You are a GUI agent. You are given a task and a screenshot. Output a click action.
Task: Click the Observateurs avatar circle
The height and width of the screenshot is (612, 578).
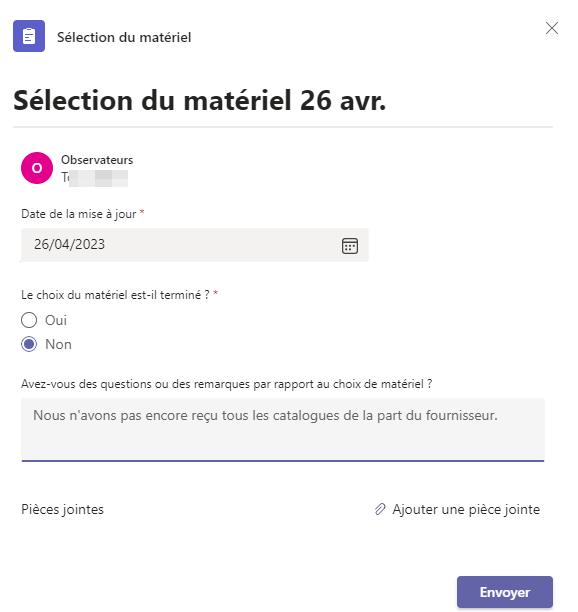(x=37, y=168)
